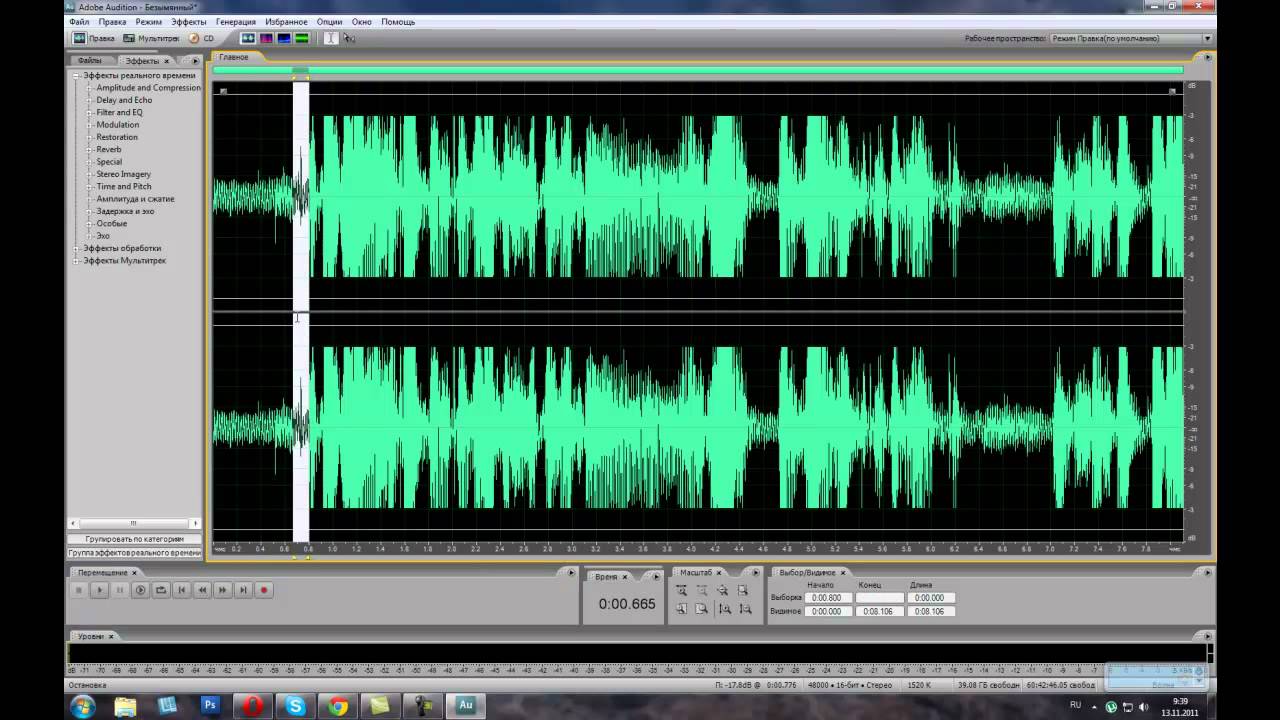Switch to the Файлы tab
This screenshot has width=1280, height=720.
89,61
